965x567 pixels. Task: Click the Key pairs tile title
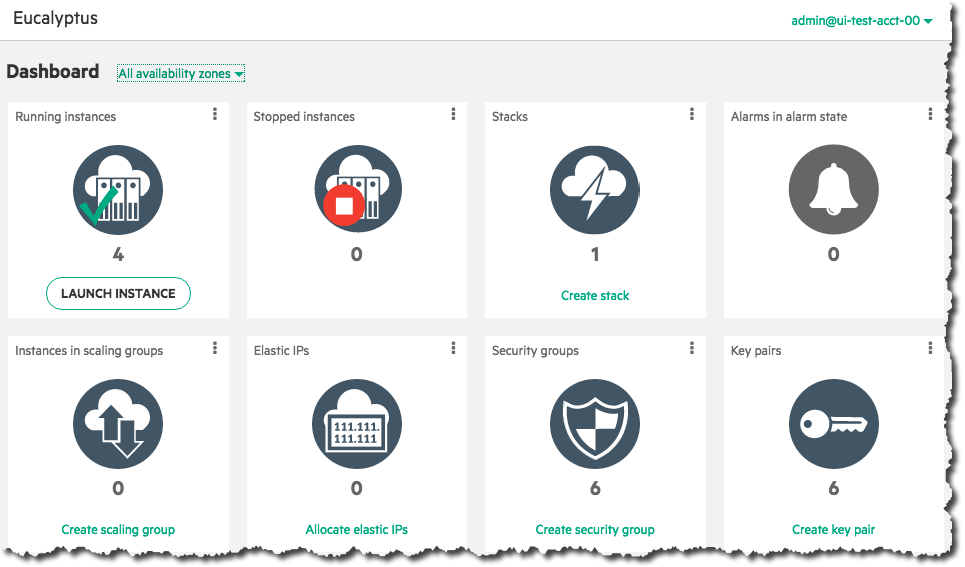[x=756, y=351]
